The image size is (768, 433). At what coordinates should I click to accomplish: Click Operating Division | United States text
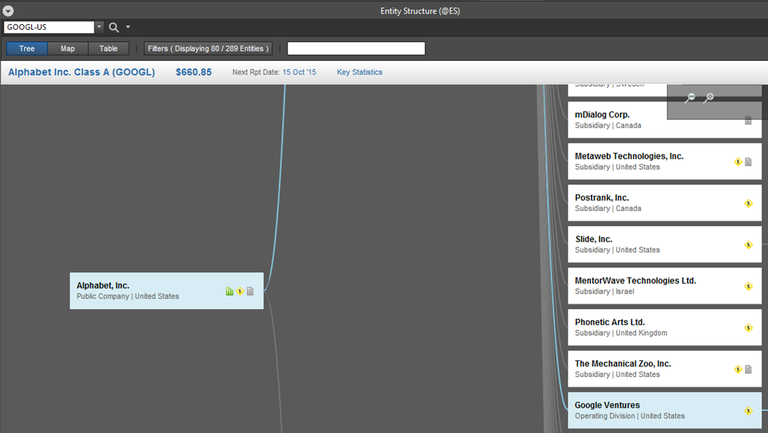pos(629,416)
